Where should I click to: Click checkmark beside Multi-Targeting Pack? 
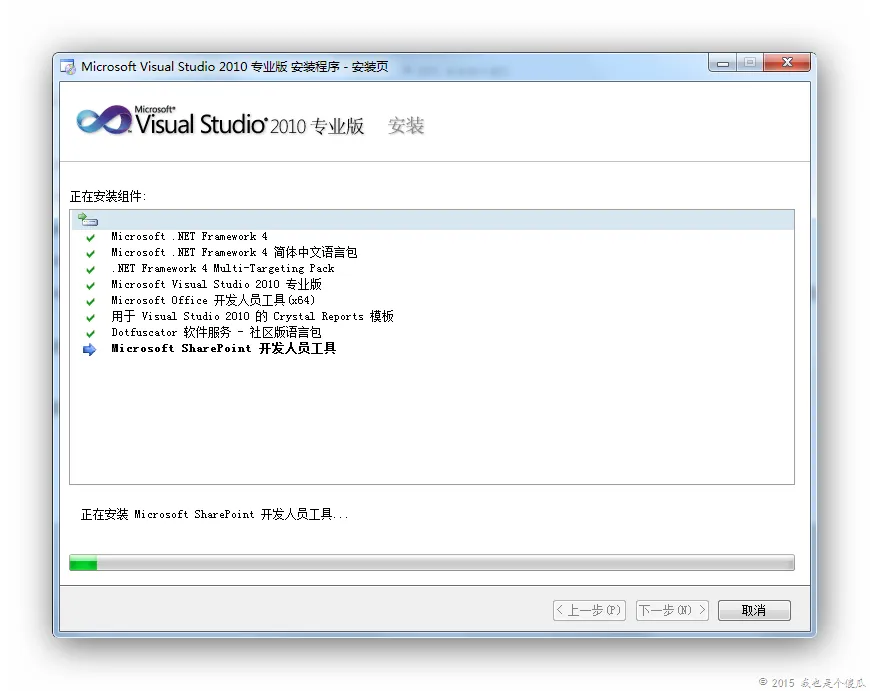(90, 270)
